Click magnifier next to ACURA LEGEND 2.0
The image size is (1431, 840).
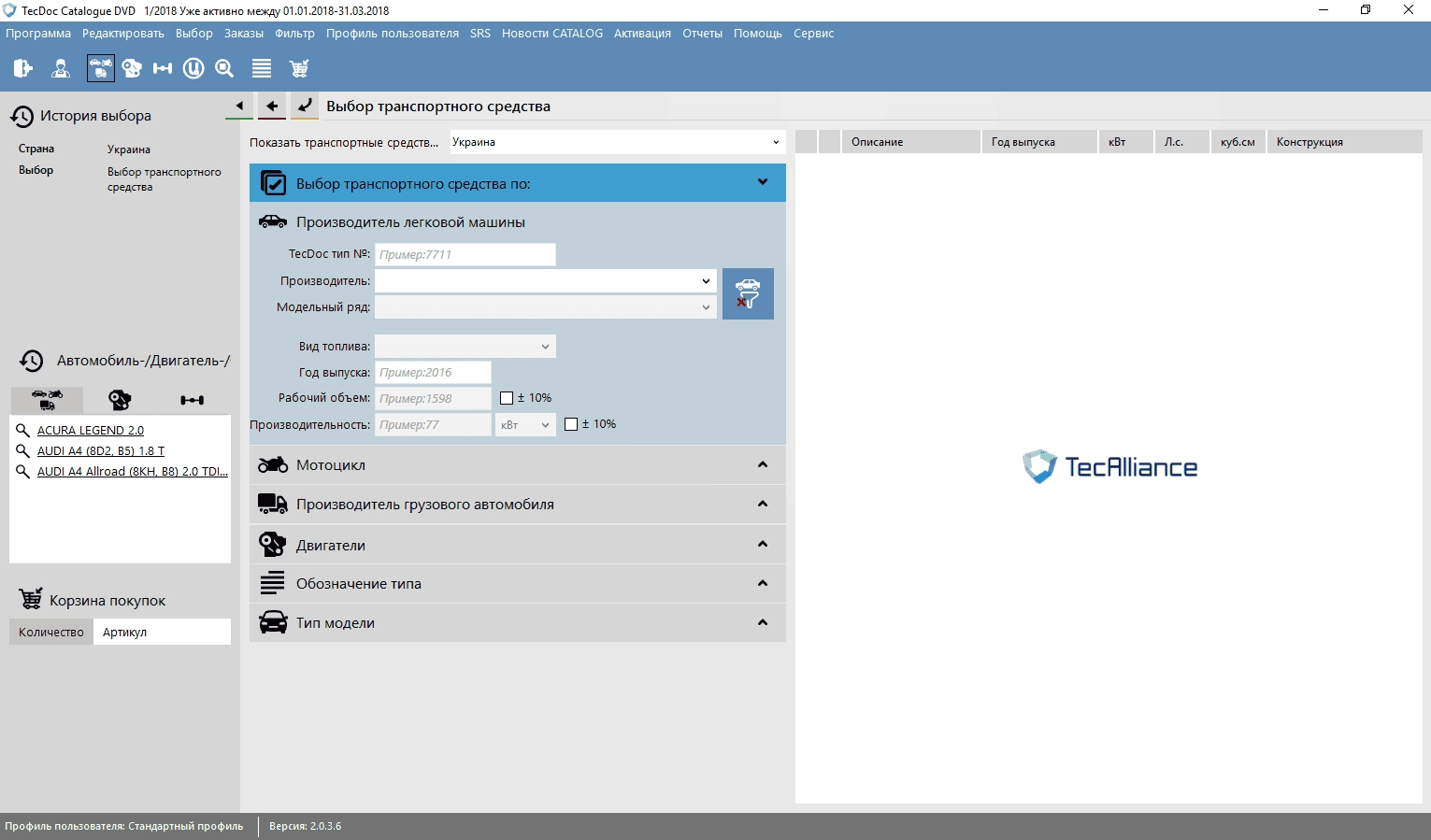click(x=23, y=430)
